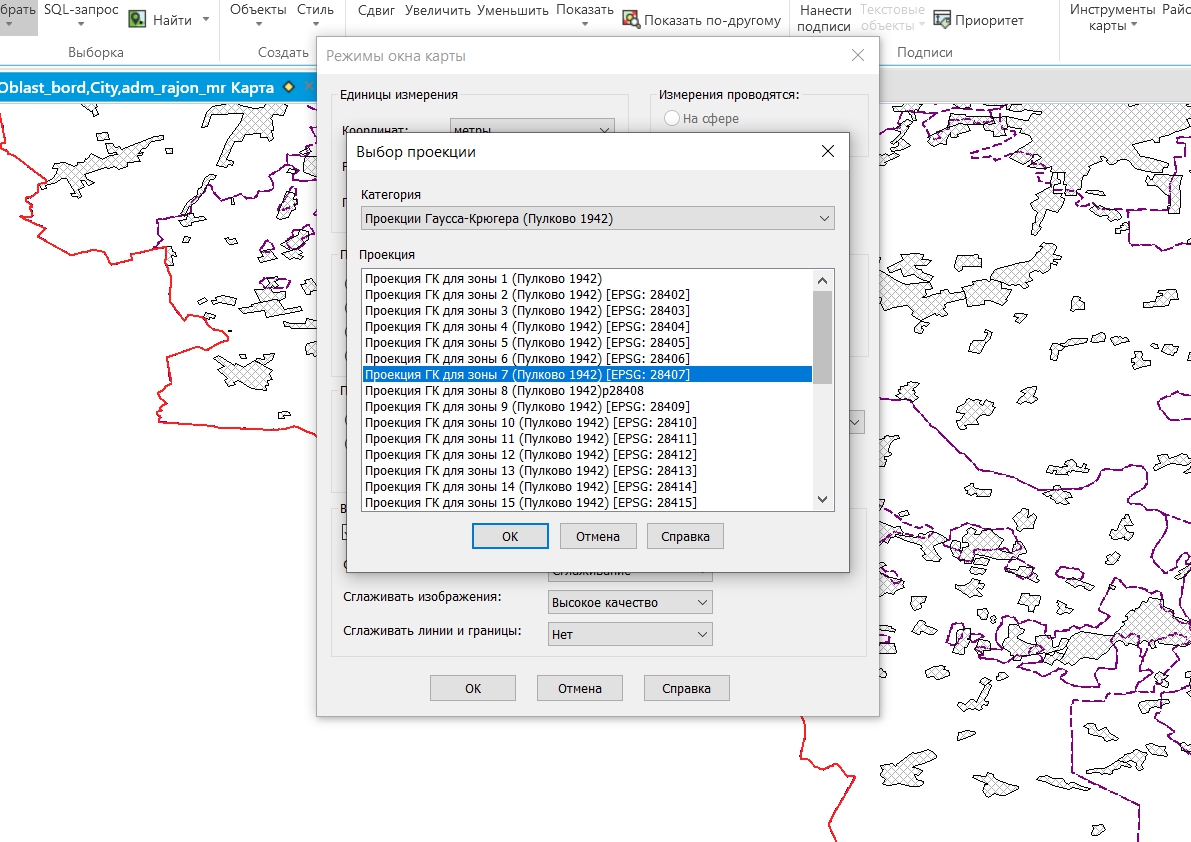
Task: Click the Показать по-другому magnifier icon
Action: (x=631, y=19)
